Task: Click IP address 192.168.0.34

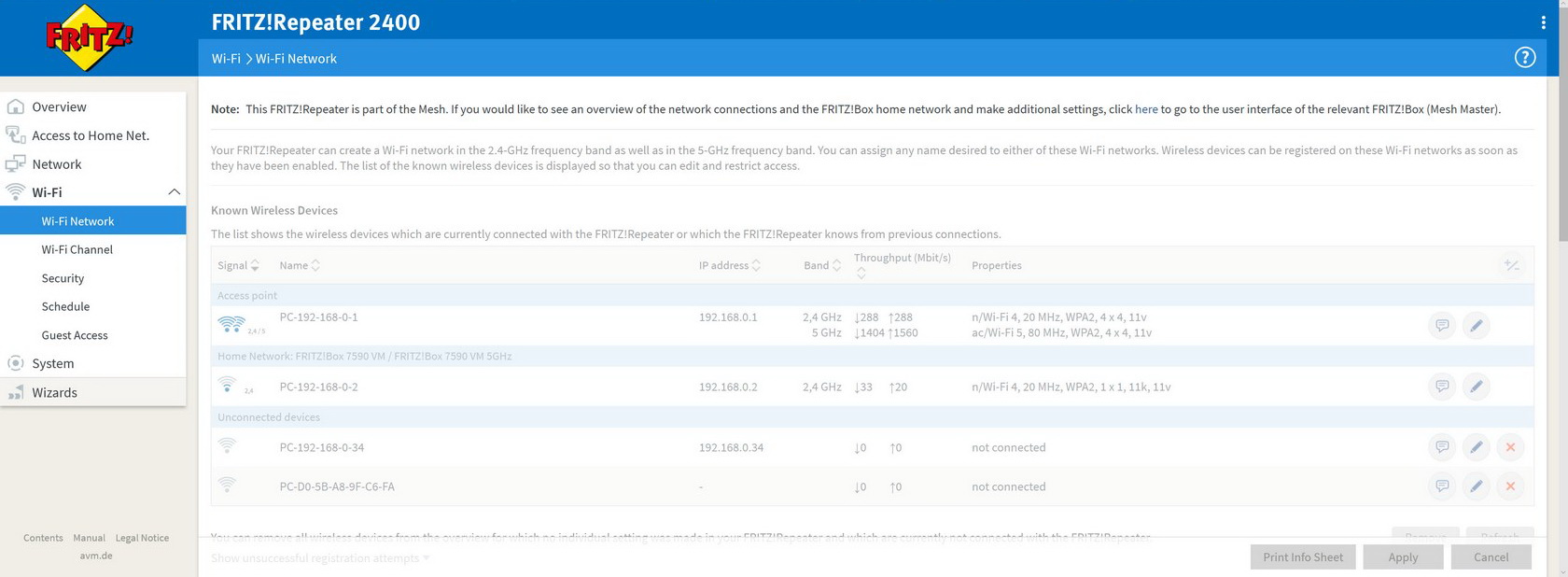Action: [731, 447]
